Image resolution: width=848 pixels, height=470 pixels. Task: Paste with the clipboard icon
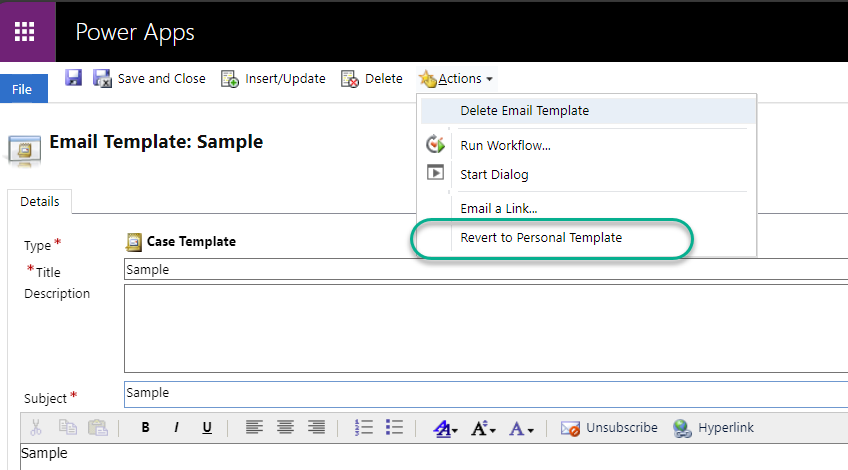[x=98, y=427]
